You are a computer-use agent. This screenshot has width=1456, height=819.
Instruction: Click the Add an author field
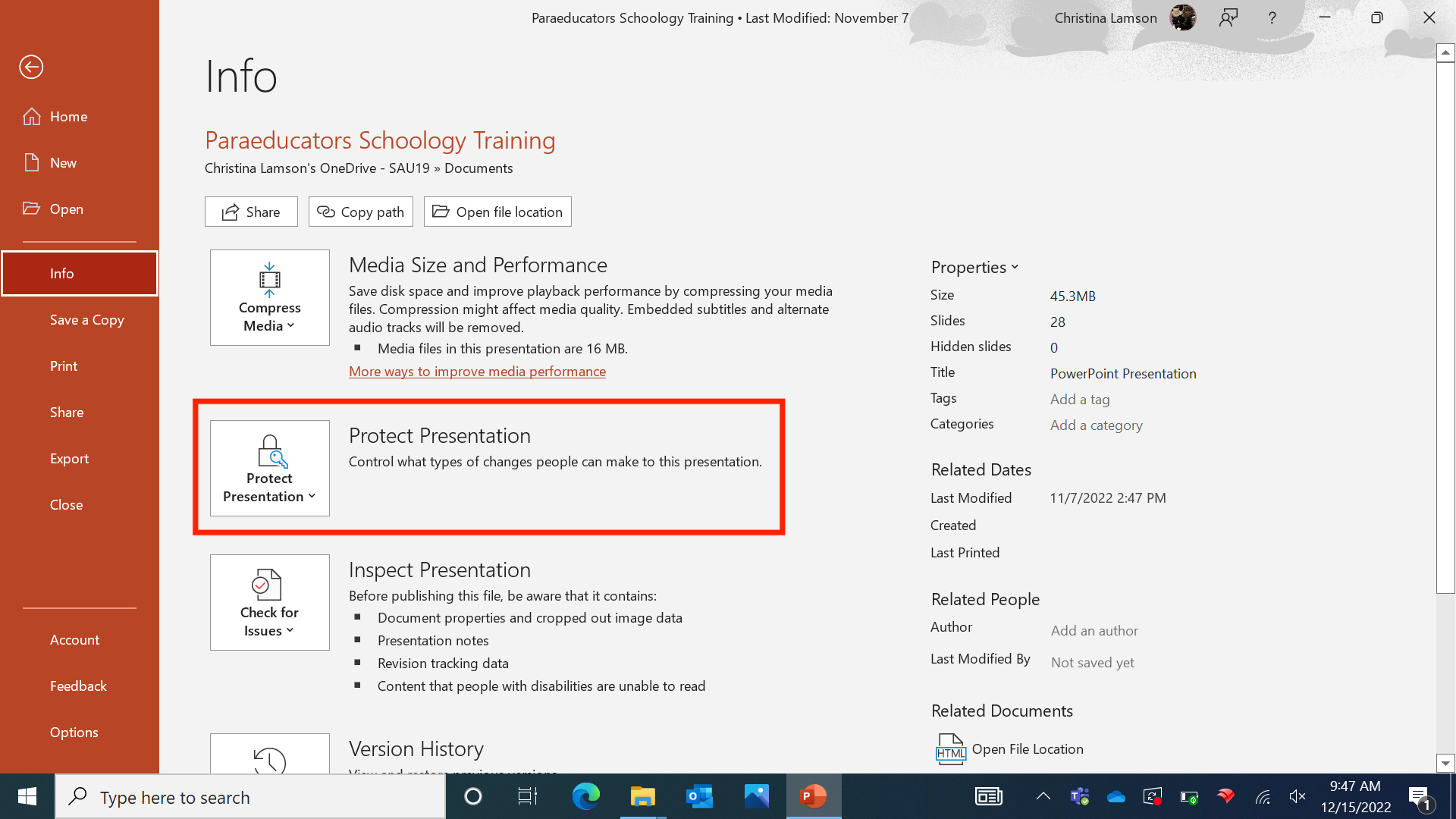pos(1094,631)
